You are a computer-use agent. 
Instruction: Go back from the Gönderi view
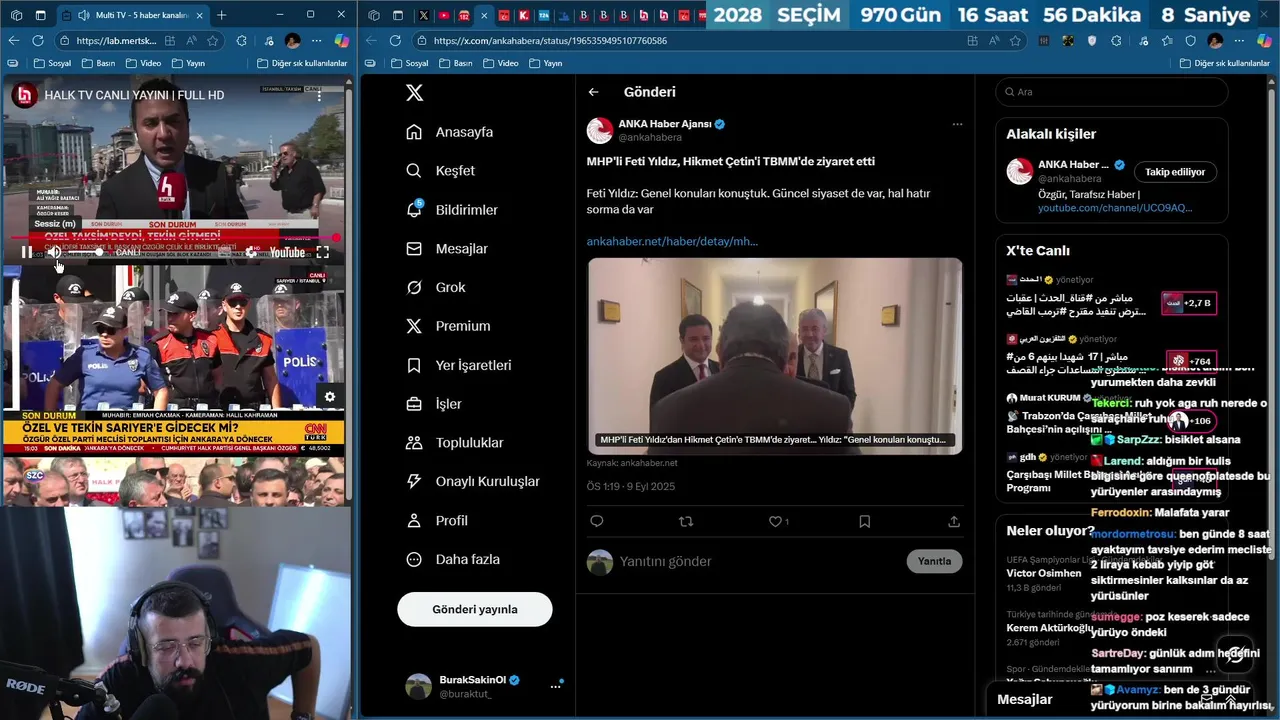[594, 92]
